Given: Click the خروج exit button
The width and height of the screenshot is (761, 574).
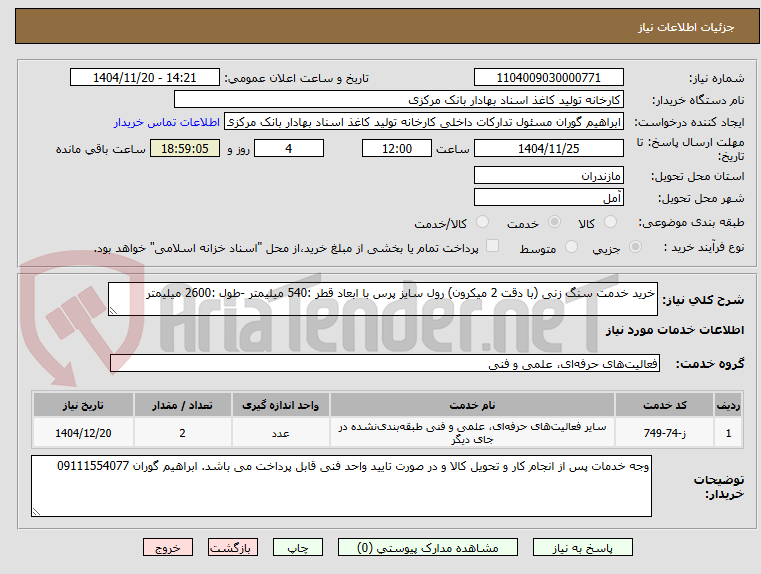Looking at the screenshot, I should click(x=167, y=547).
